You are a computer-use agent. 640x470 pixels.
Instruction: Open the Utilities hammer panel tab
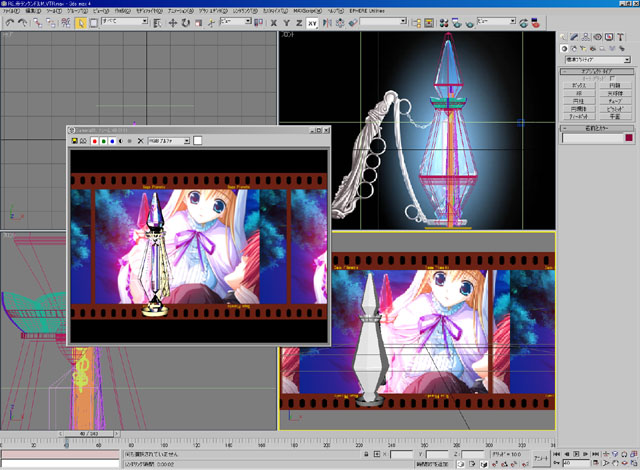(x=620, y=37)
